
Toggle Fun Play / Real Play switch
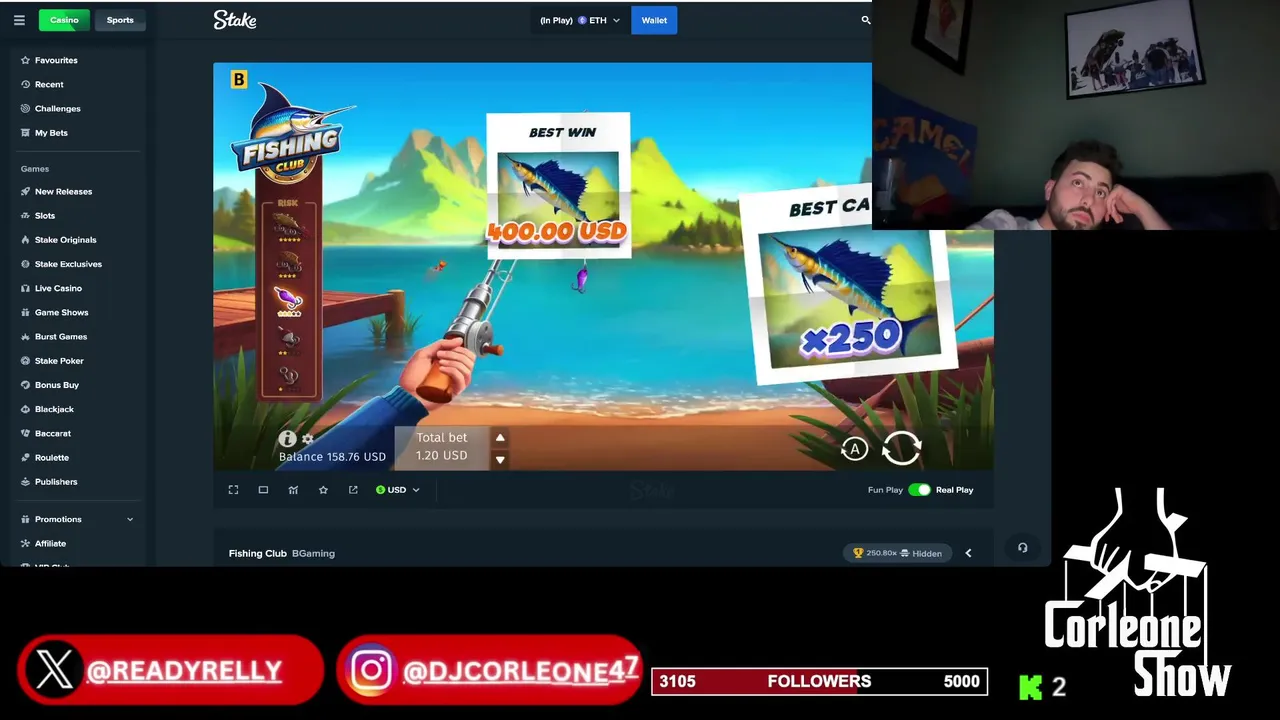click(919, 490)
